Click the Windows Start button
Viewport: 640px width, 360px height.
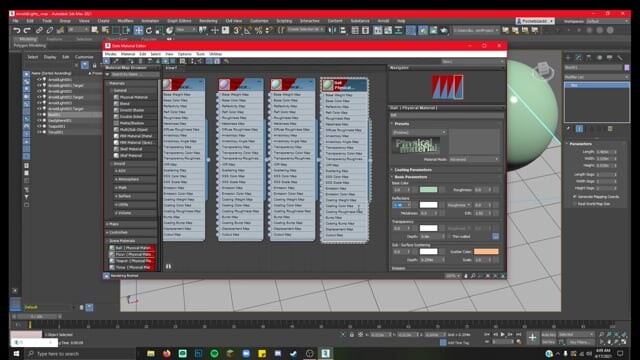(16, 353)
